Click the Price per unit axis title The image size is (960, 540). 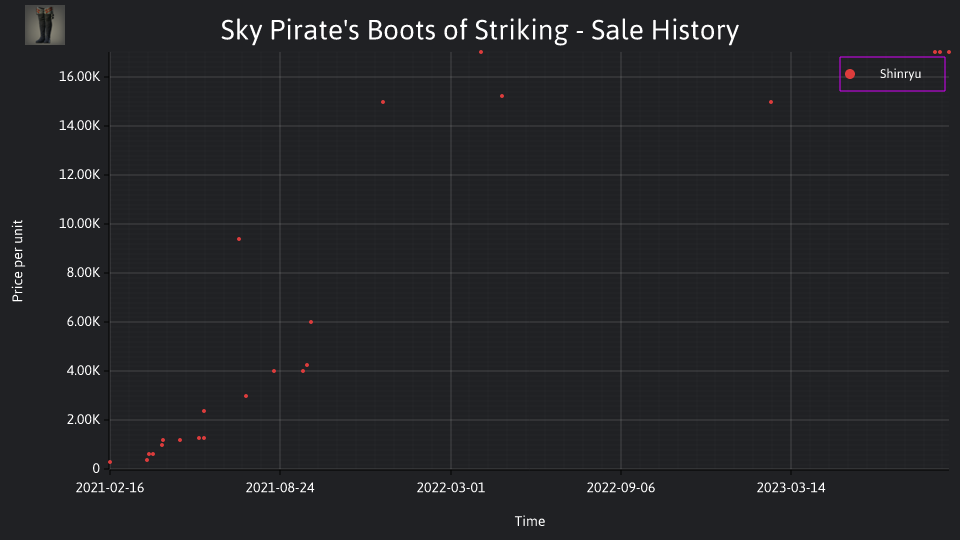pyautogui.click(x=17, y=261)
